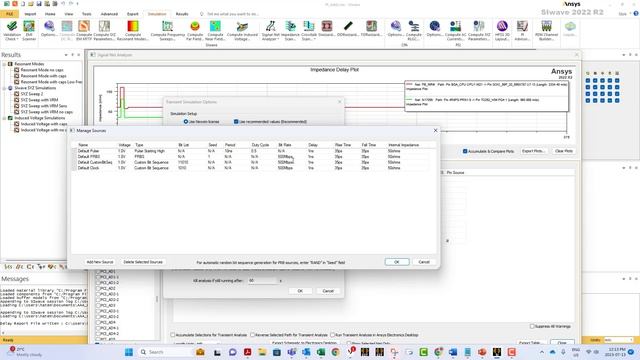Cancel the Manage Sources dialog
The width and height of the screenshot is (640, 360).
click(424, 262)
